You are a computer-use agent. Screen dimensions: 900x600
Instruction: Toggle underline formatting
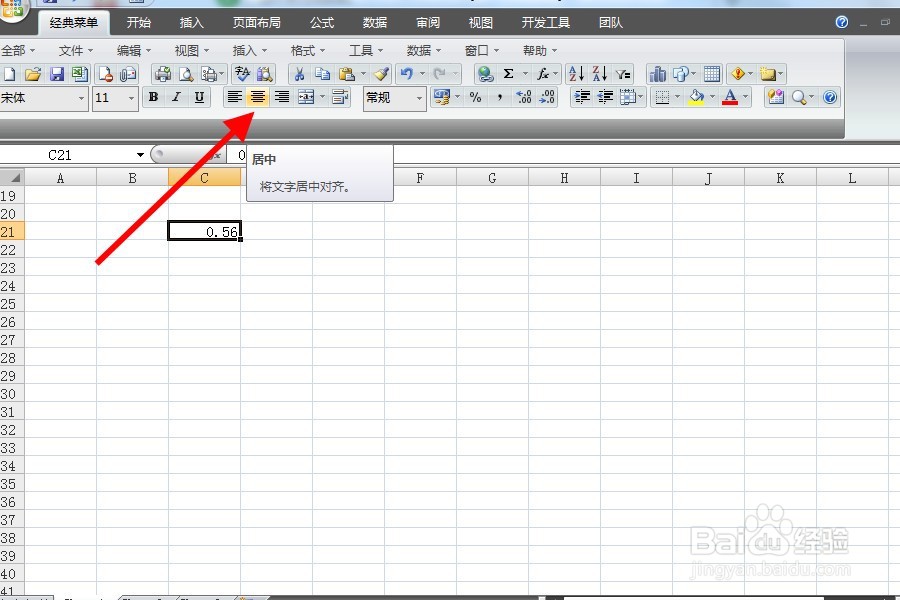199,98
